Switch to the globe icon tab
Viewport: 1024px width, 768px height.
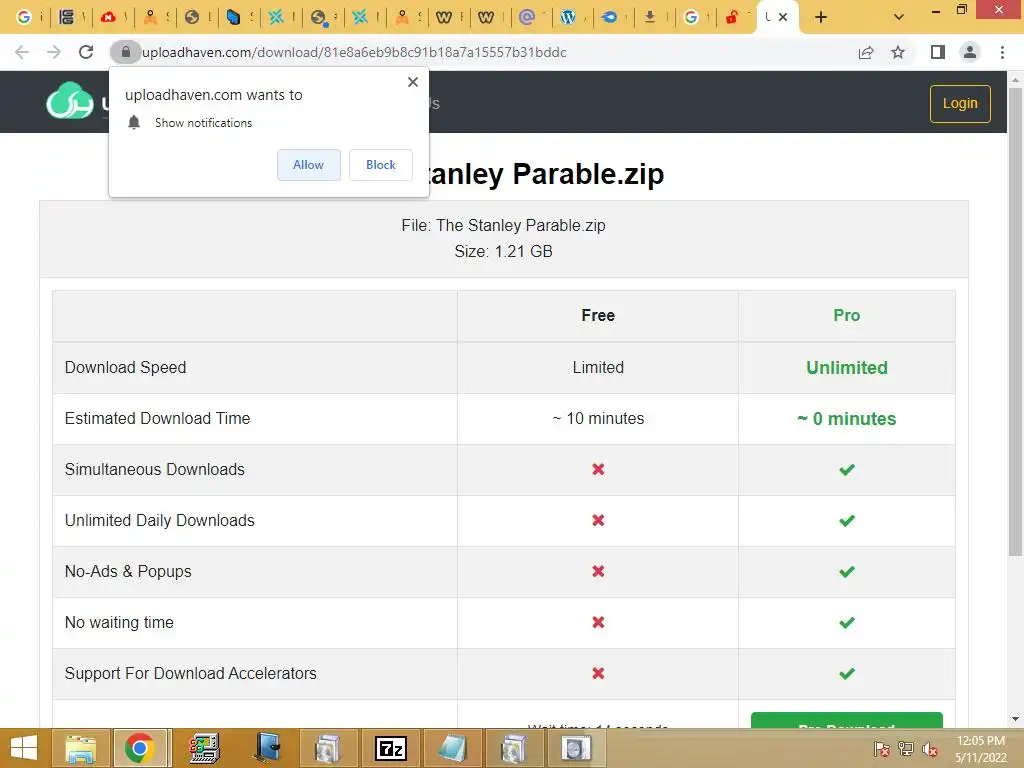coord(191,17)
